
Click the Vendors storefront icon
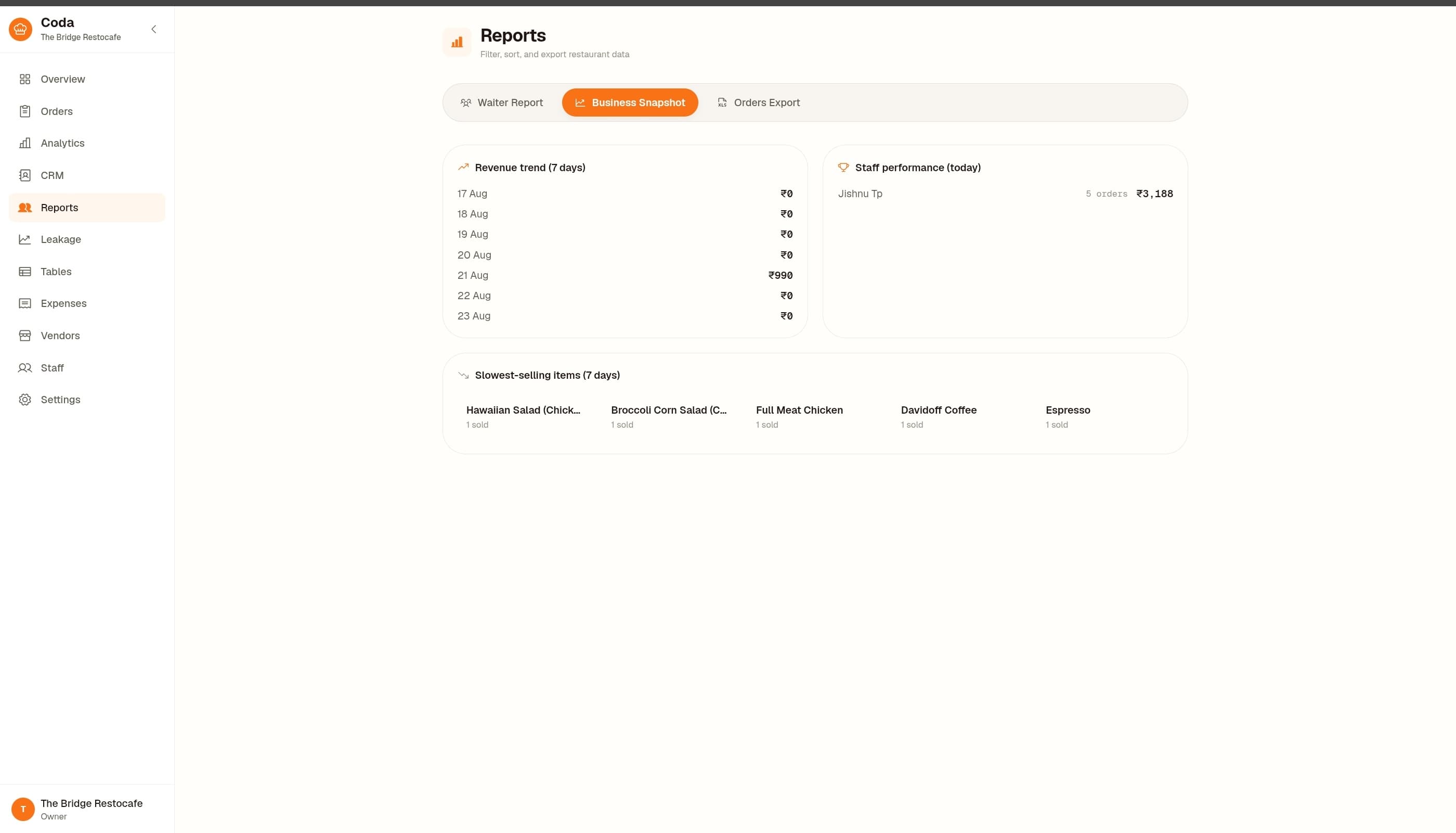click(x=24, y=336)
